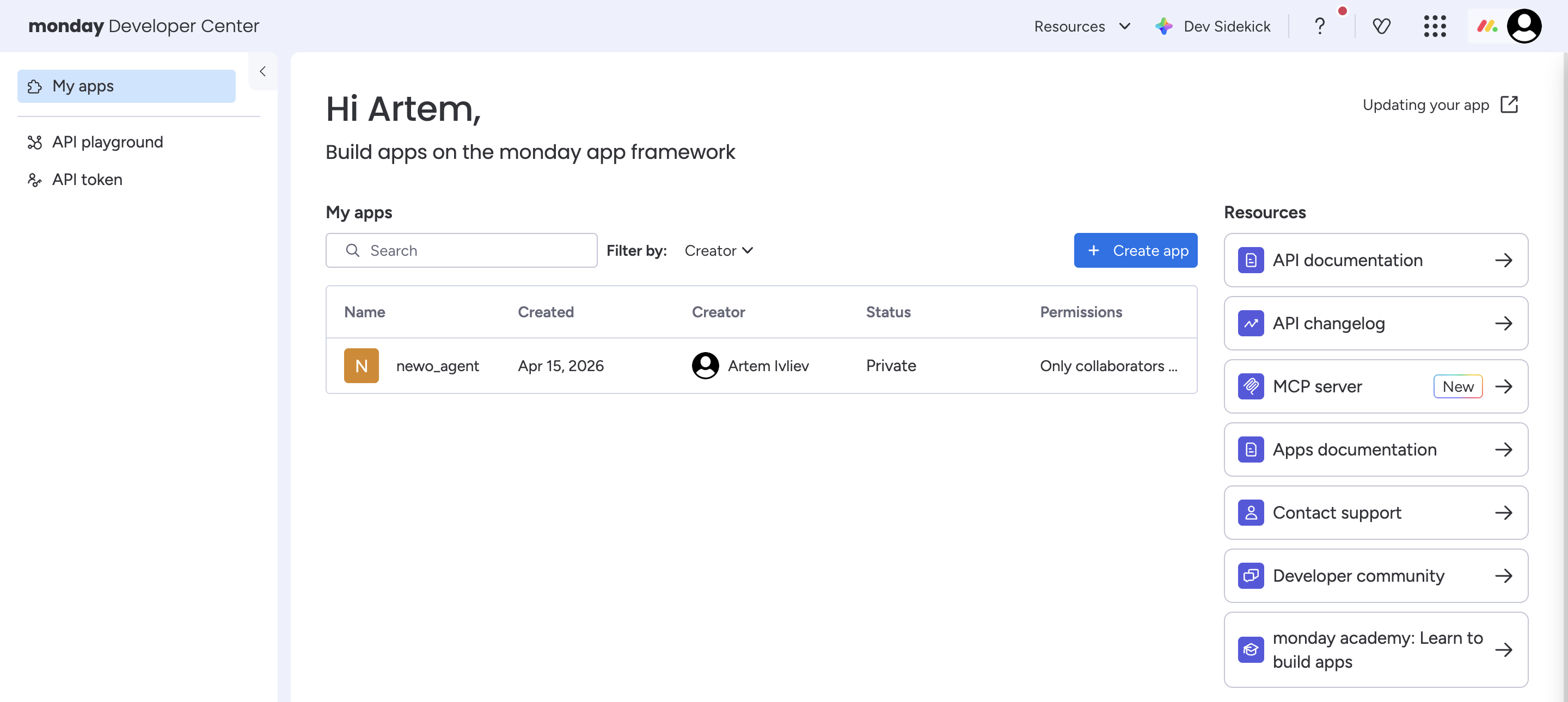Click Artem Ivliev's avatar in table
Image resolution: width=1568 pixels, height=702 pixels.
(706, 366)
